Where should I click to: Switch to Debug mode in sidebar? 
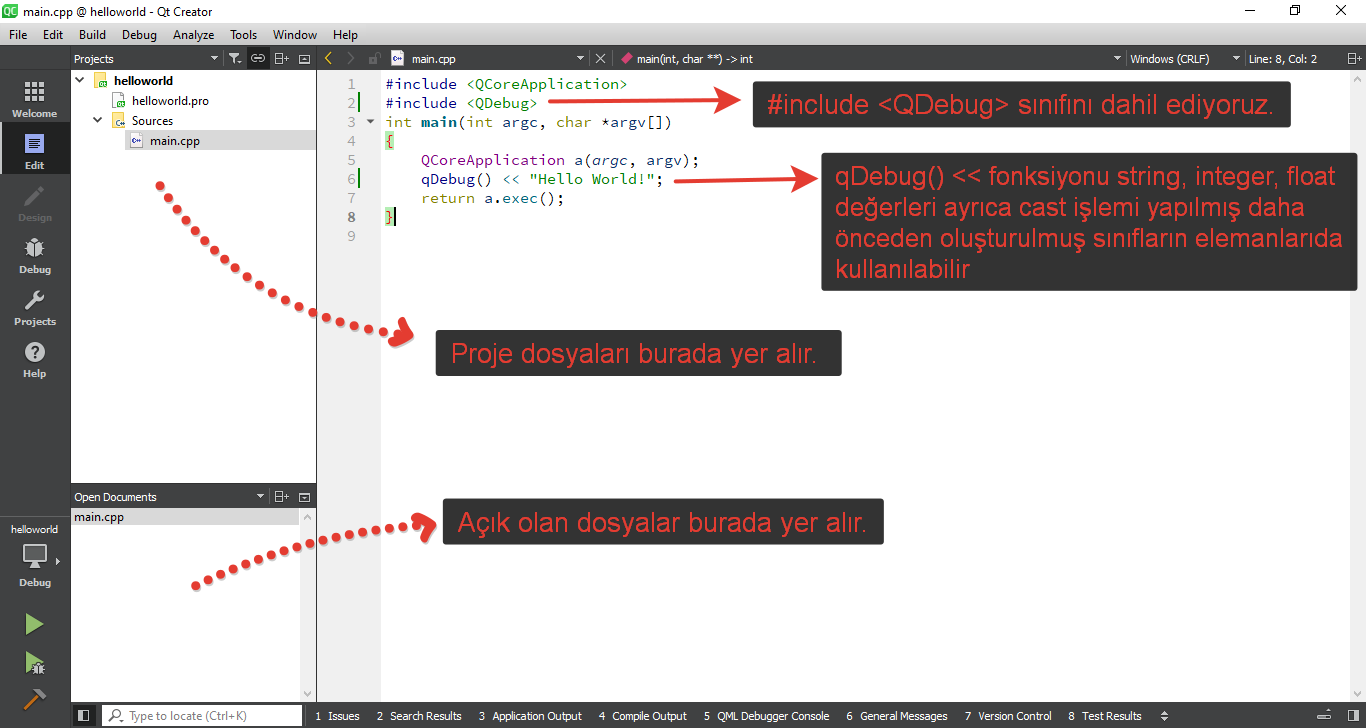tap(34, 256)
